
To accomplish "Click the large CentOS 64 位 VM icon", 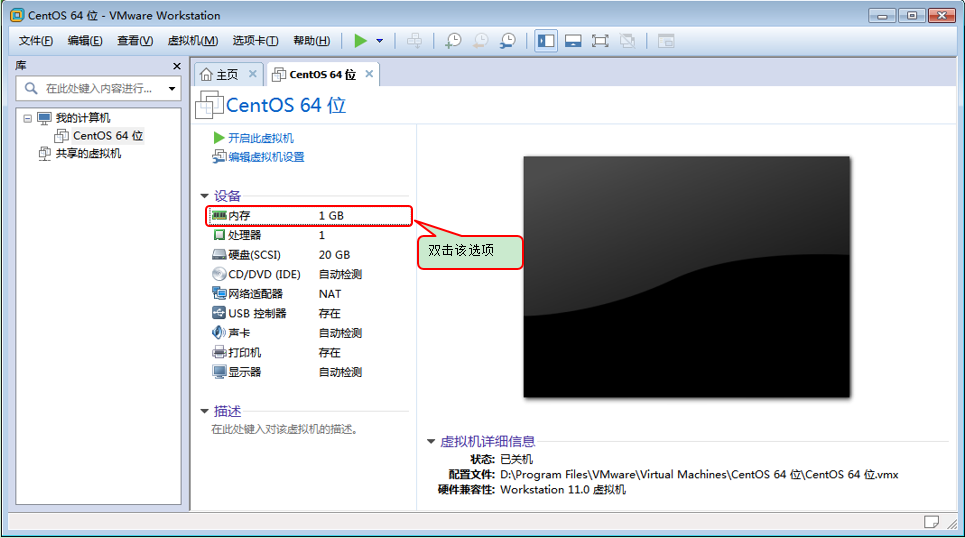I will pos(209,105).
